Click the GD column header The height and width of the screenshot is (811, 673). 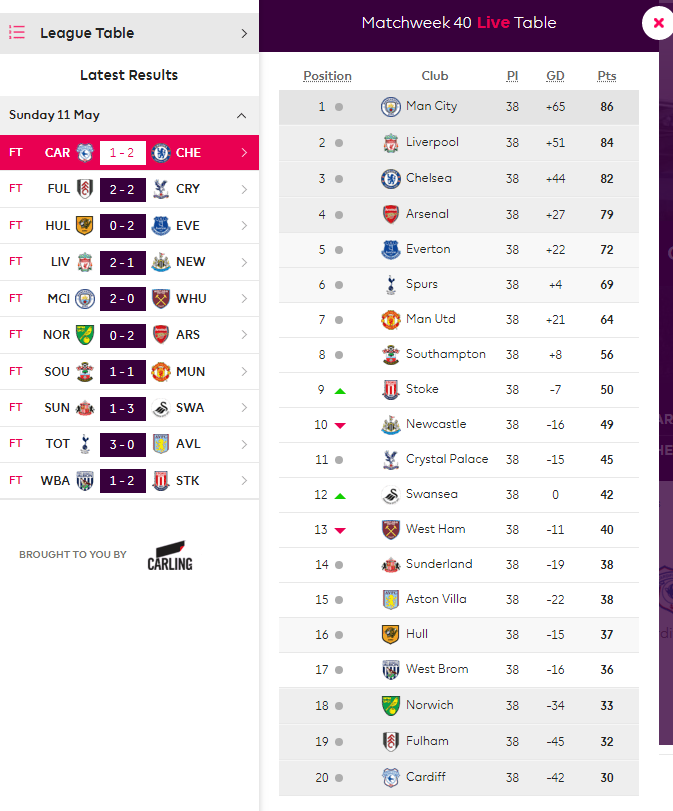[555, 76]
